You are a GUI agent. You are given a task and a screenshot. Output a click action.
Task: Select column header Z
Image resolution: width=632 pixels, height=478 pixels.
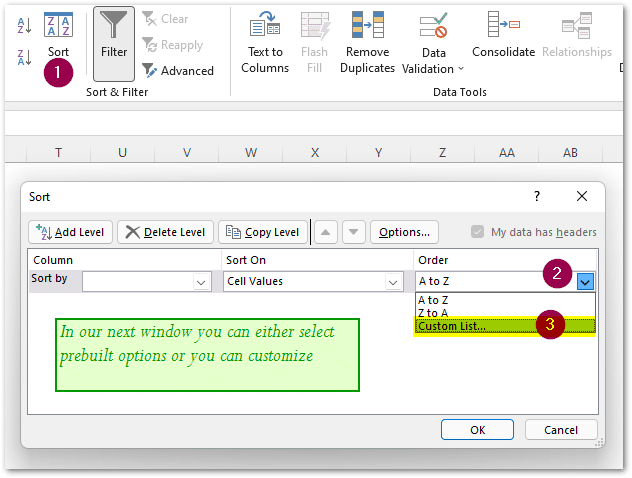[x=442, y=152]
